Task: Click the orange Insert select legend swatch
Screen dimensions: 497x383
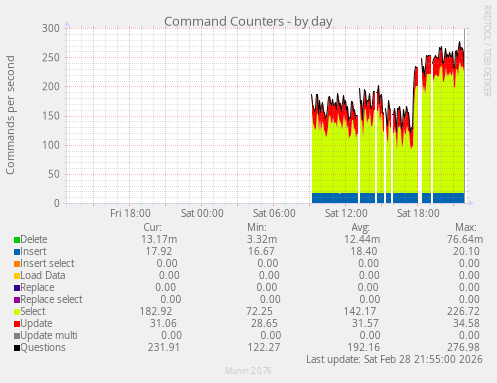Action: (17, 264)
